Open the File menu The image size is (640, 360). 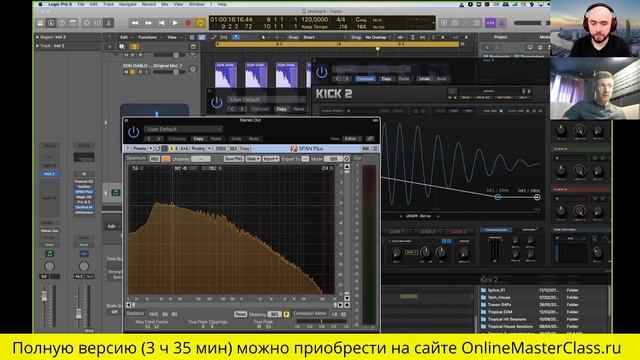(81, 4)
